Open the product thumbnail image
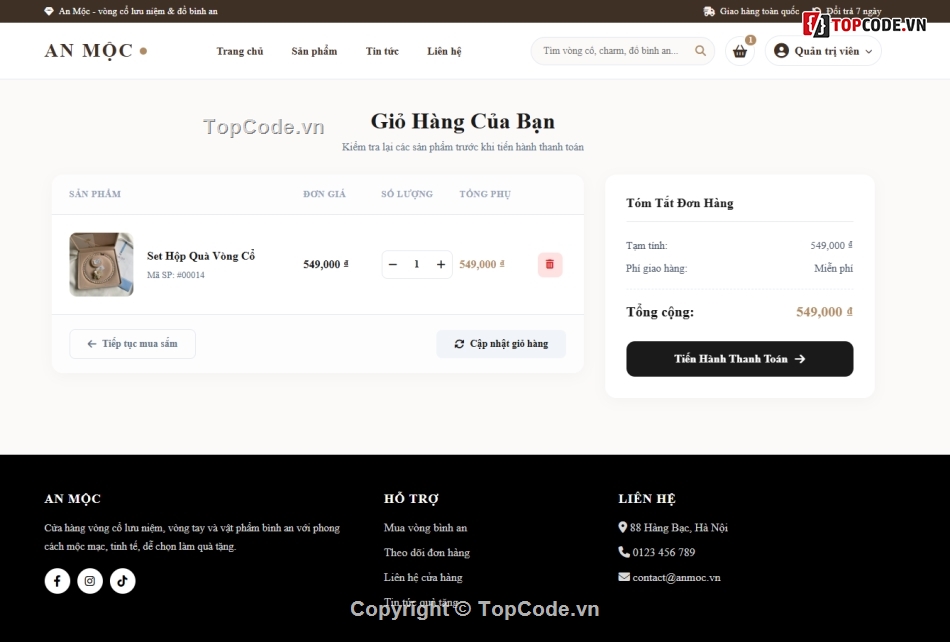 tap(102, 265)
